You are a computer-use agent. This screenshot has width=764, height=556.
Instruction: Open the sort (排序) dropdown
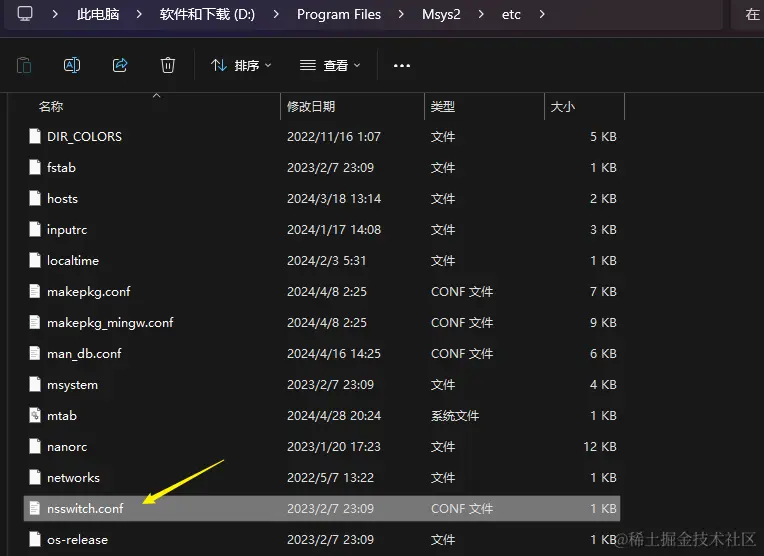[241, 65]
